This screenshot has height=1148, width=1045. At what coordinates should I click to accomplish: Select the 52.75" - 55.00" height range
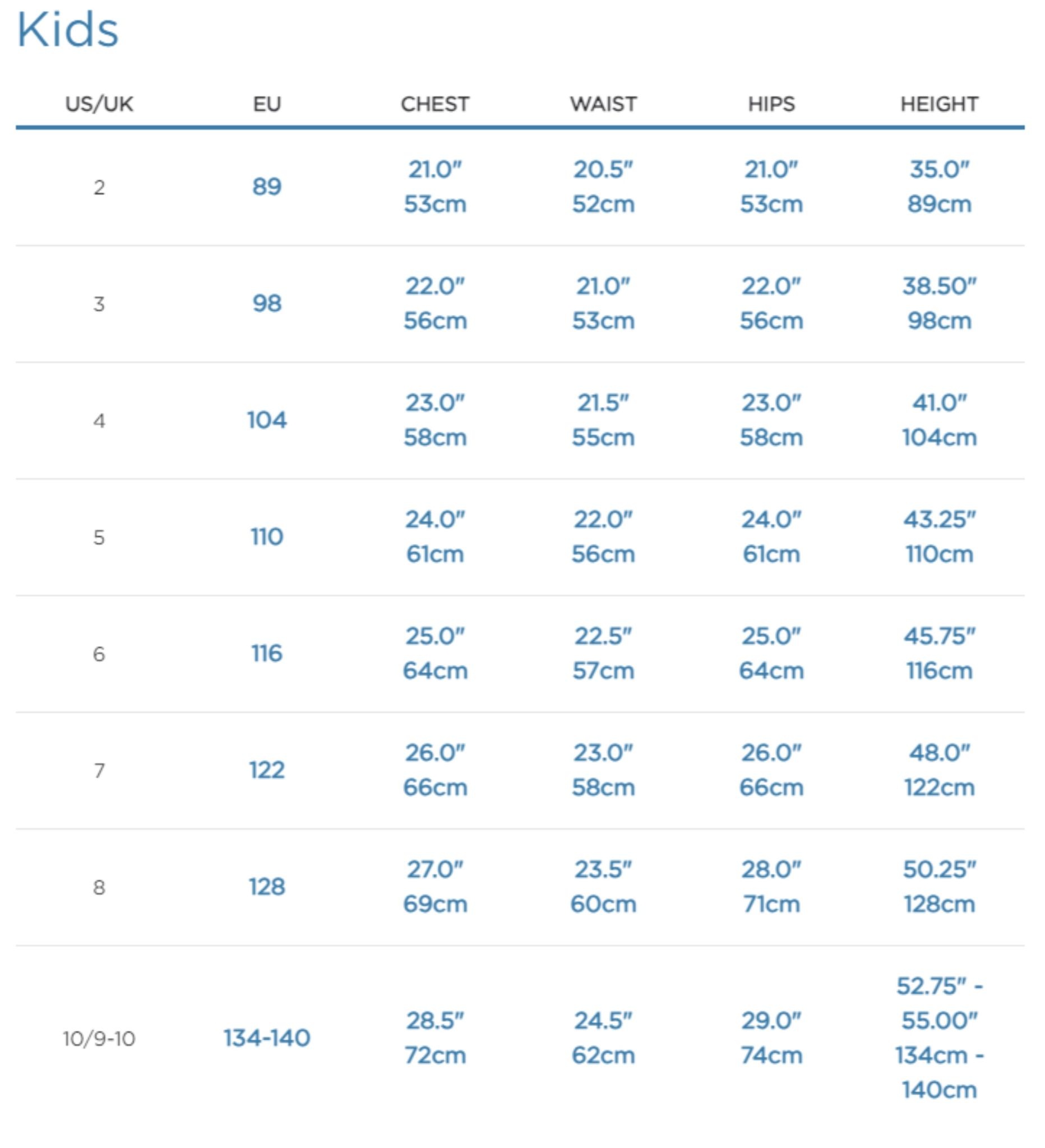pos(939,1003)
